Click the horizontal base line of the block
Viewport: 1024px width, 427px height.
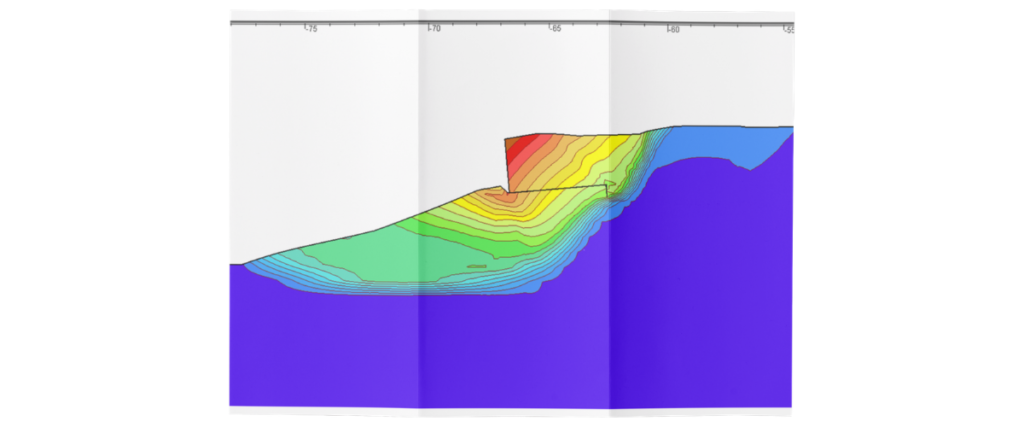click(x=557, y=189)
